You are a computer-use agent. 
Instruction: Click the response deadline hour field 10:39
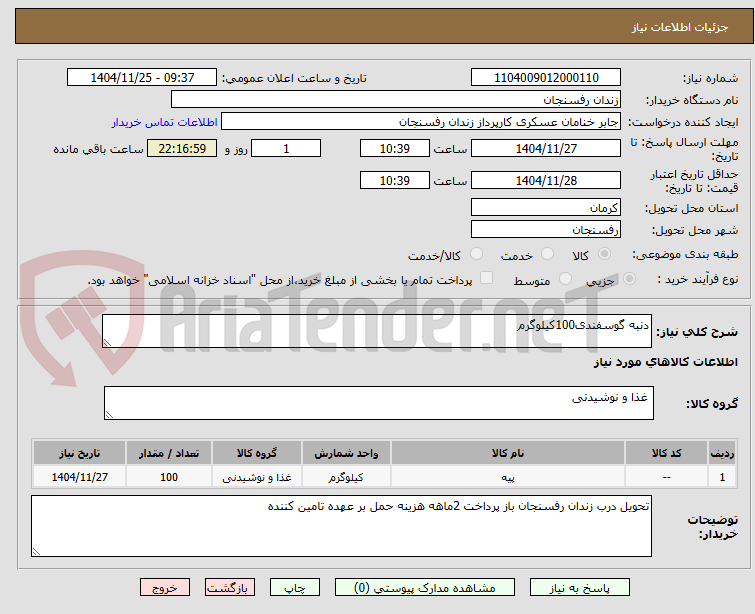pyautogui.click(x=394, y=148)
